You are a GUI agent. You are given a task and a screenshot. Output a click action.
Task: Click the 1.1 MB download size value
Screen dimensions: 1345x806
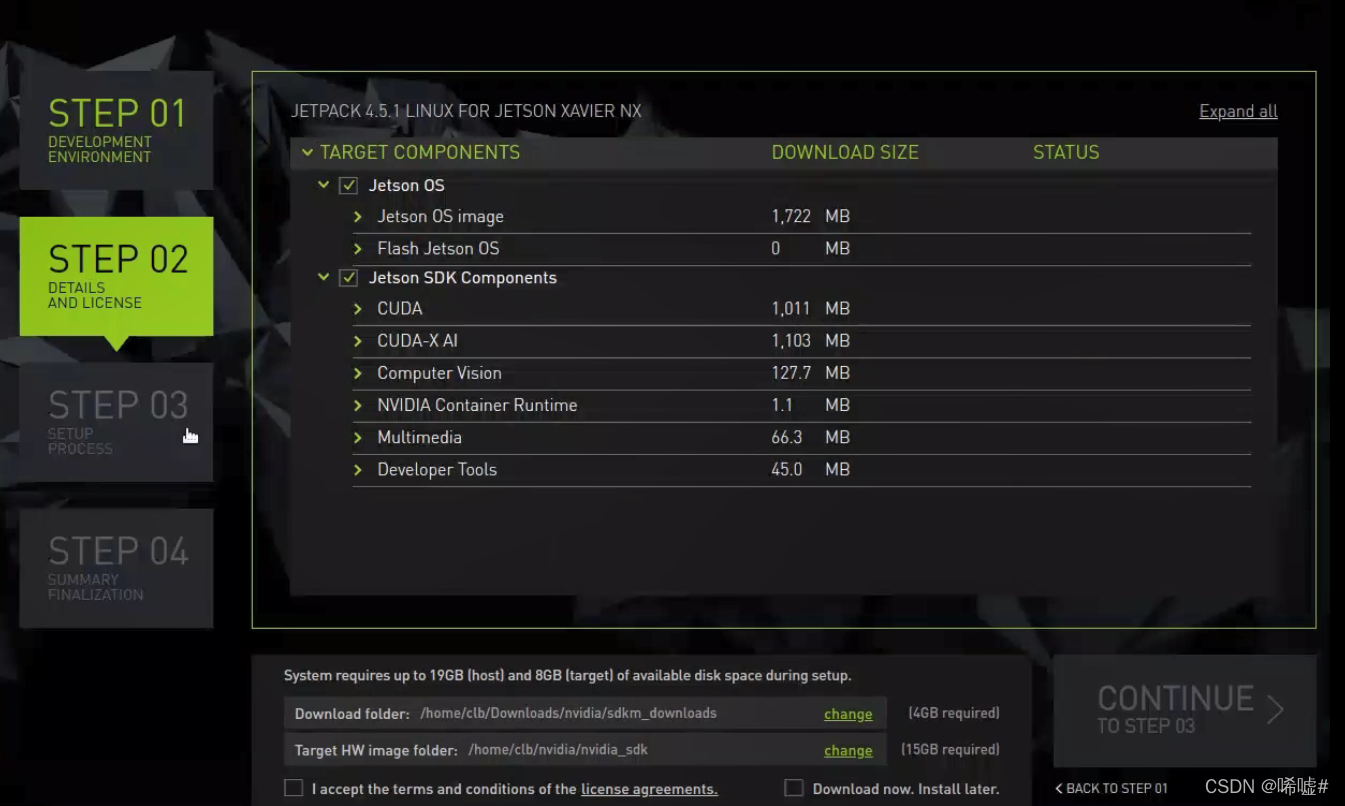coord(811,405)
